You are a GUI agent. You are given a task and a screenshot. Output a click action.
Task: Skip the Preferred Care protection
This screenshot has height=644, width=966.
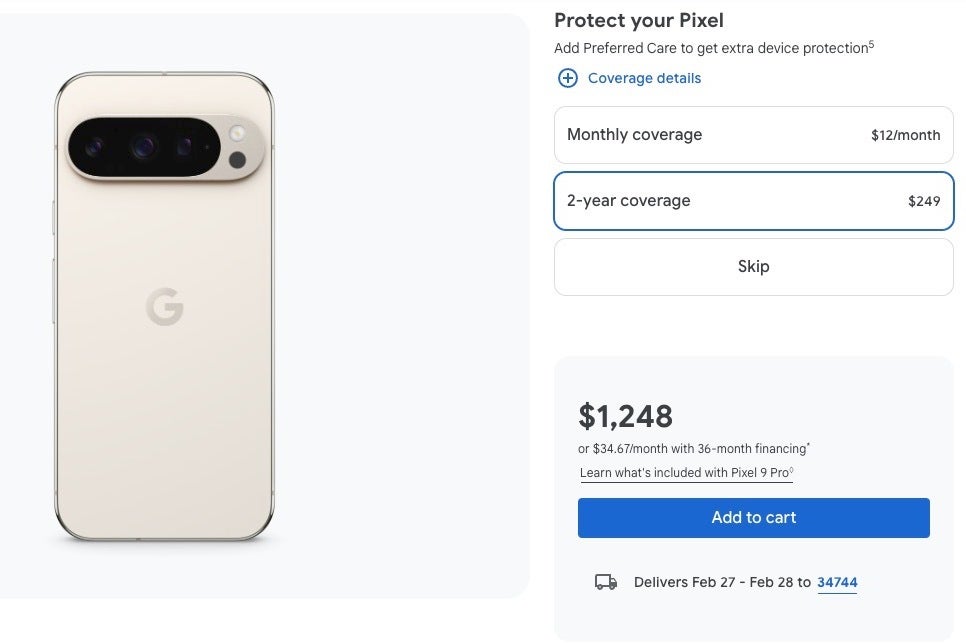click(753, 267)
